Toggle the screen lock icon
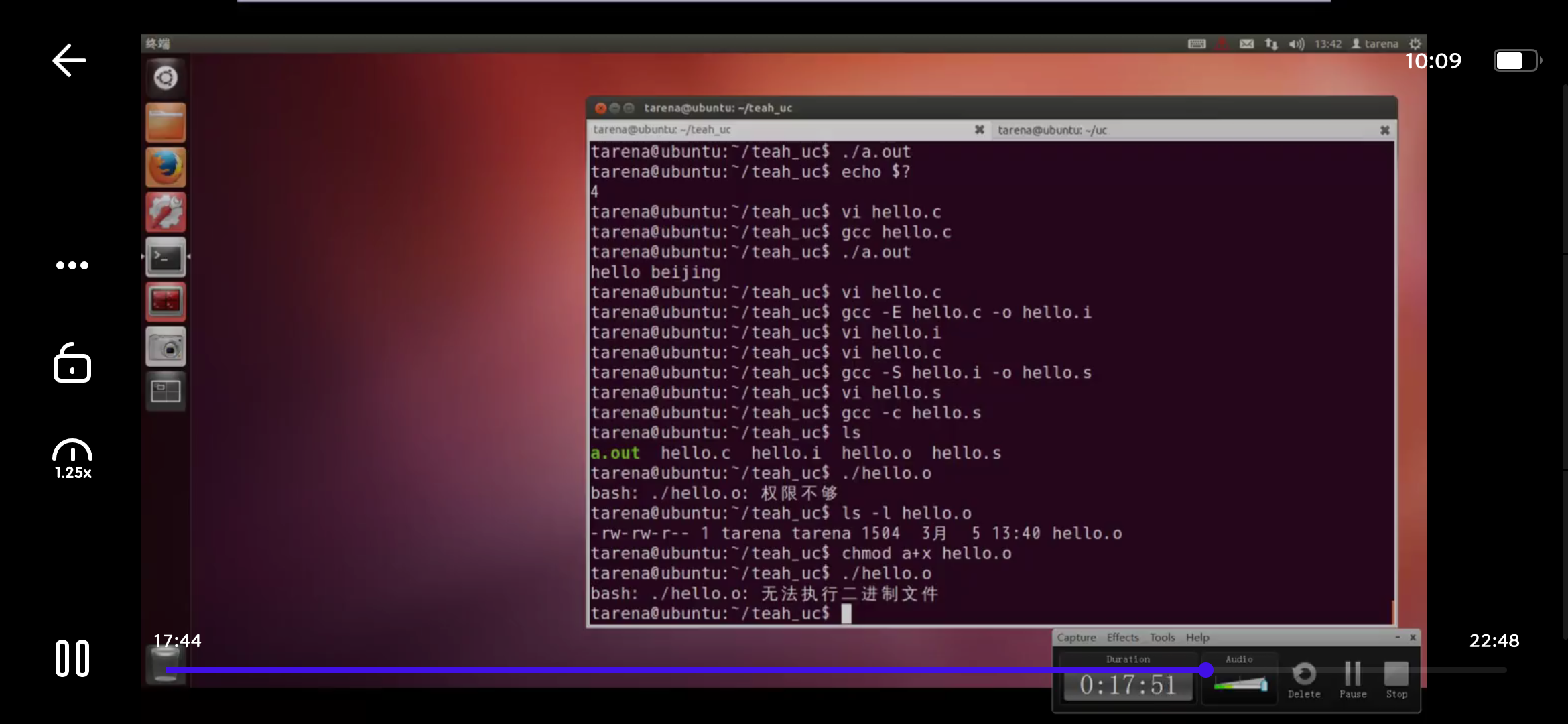This screenshot has width=1568, height=724. coord(72,363)
